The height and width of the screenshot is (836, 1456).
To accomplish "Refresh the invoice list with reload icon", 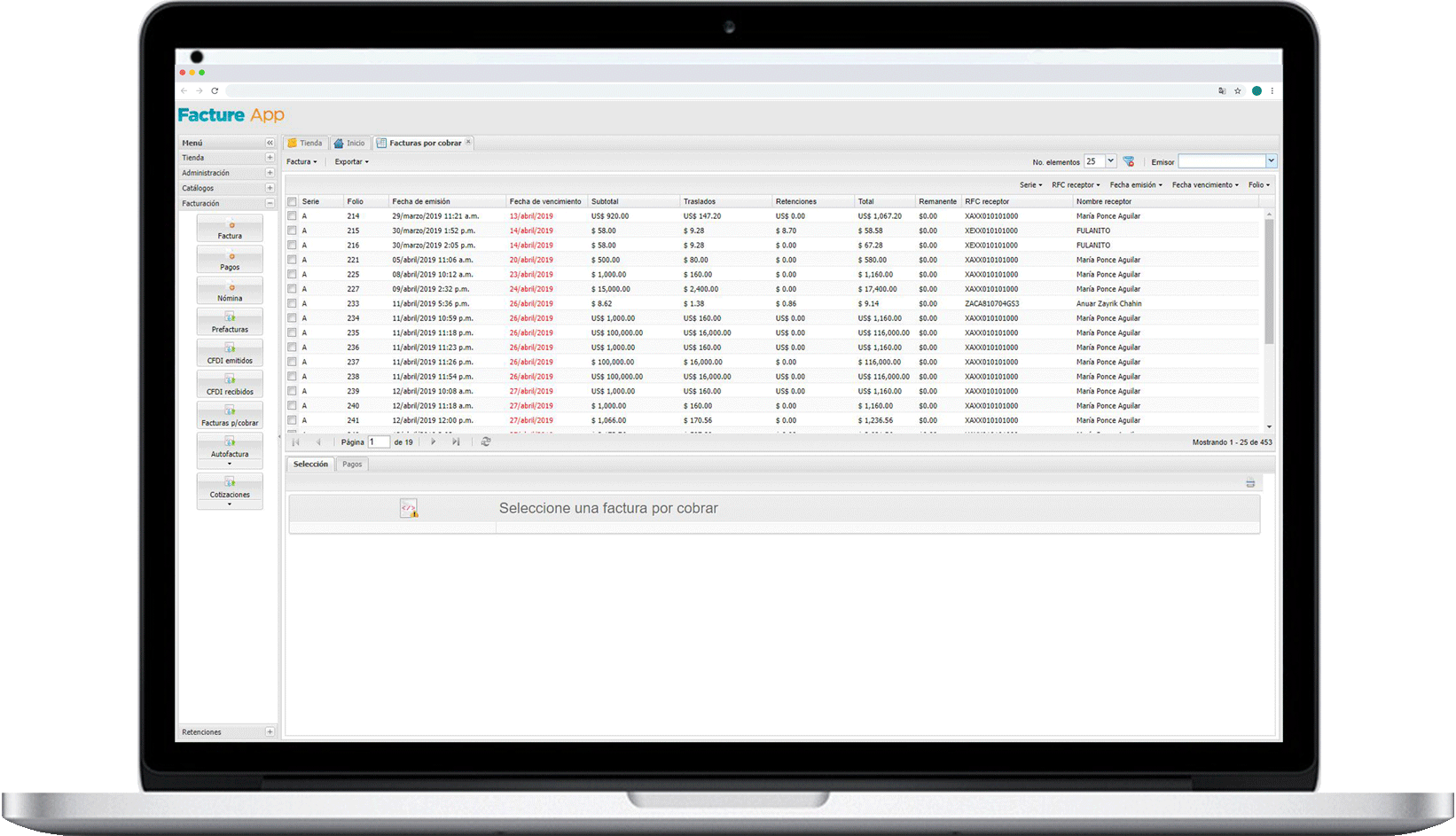I will [486, 441].
